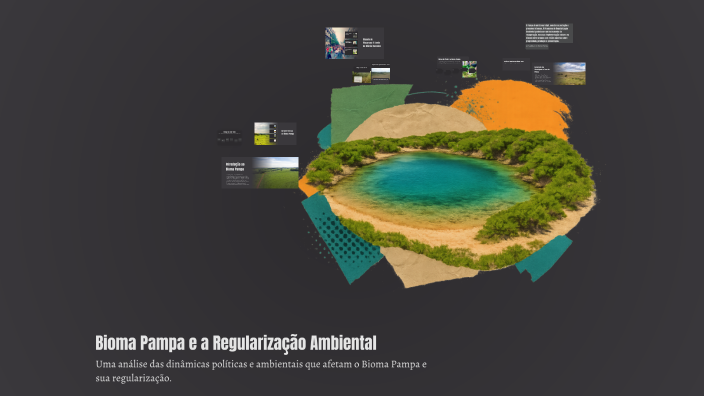Open the slide thumbnail with green garden photo
Viewport: 704px width, 396px height.
coord(457,68)
